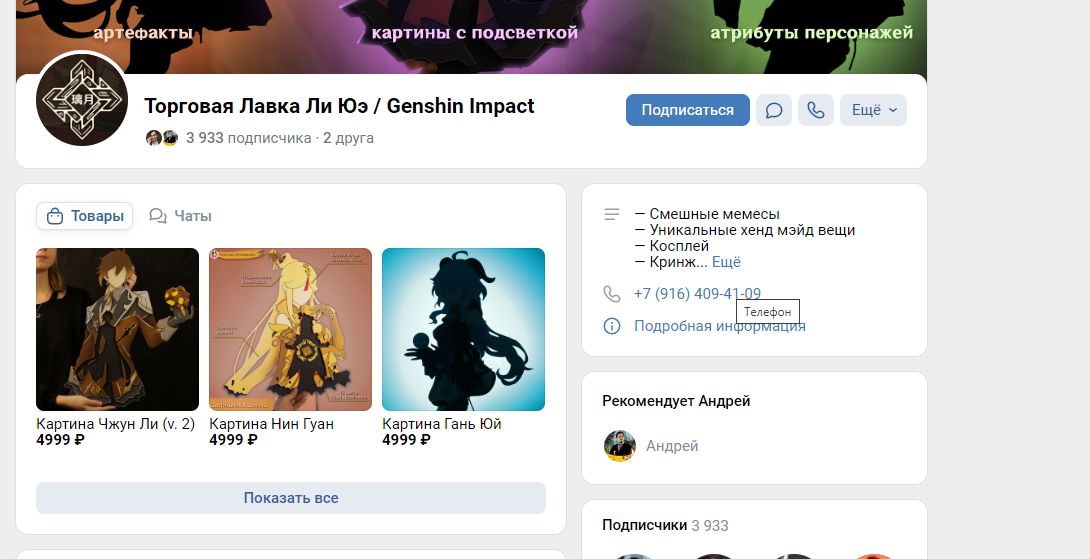The width and height of the screenshot is (1090, 559).
Task: Click the Рекомендует Андрей heading
Action: (676, 401)
